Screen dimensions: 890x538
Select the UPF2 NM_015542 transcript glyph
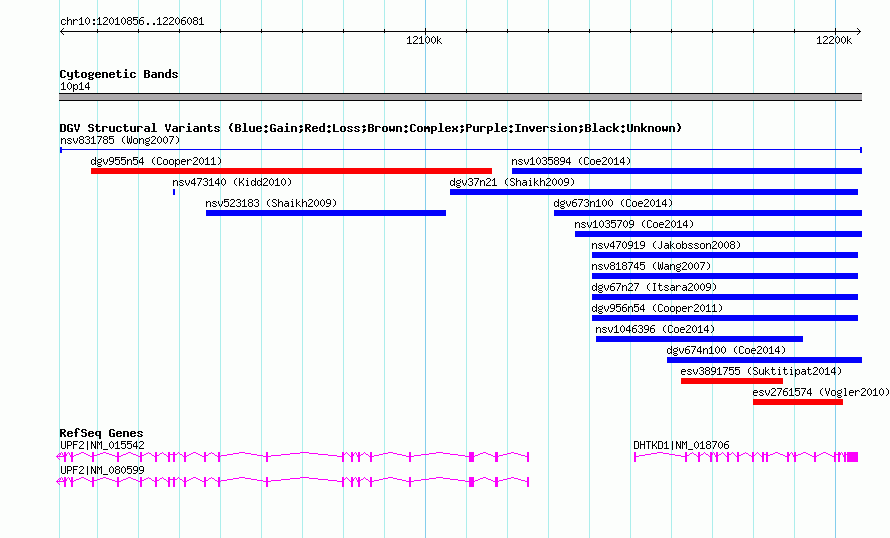coord(293,457)
